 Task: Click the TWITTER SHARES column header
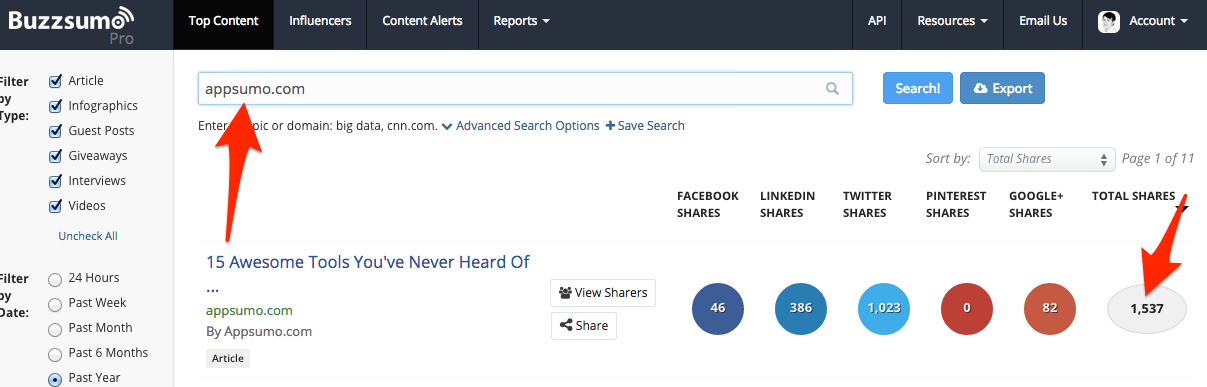[867, 204]
